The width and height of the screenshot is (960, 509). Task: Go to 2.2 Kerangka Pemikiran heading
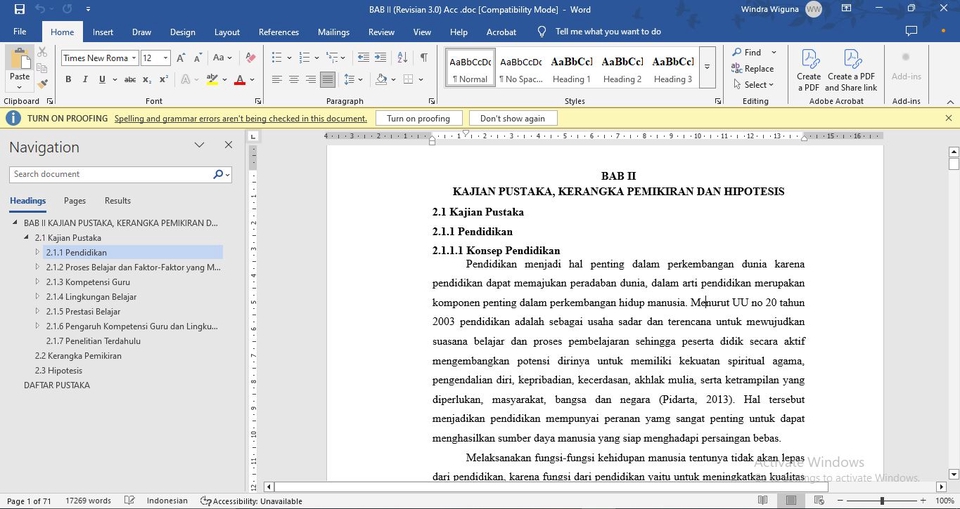coord(78,355)
